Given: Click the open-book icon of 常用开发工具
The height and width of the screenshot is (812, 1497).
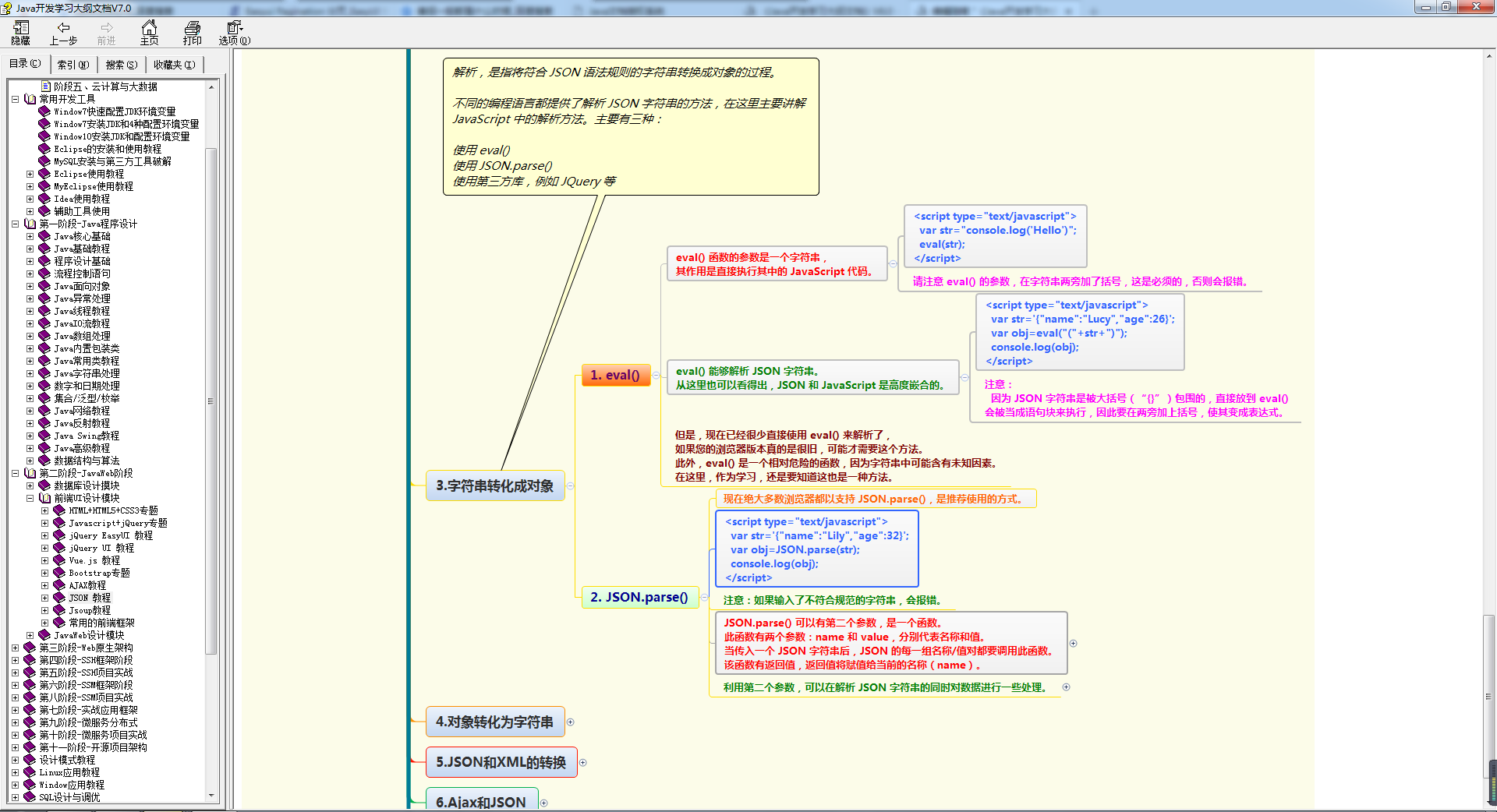Looking at the screenshot, I should 30,99.
